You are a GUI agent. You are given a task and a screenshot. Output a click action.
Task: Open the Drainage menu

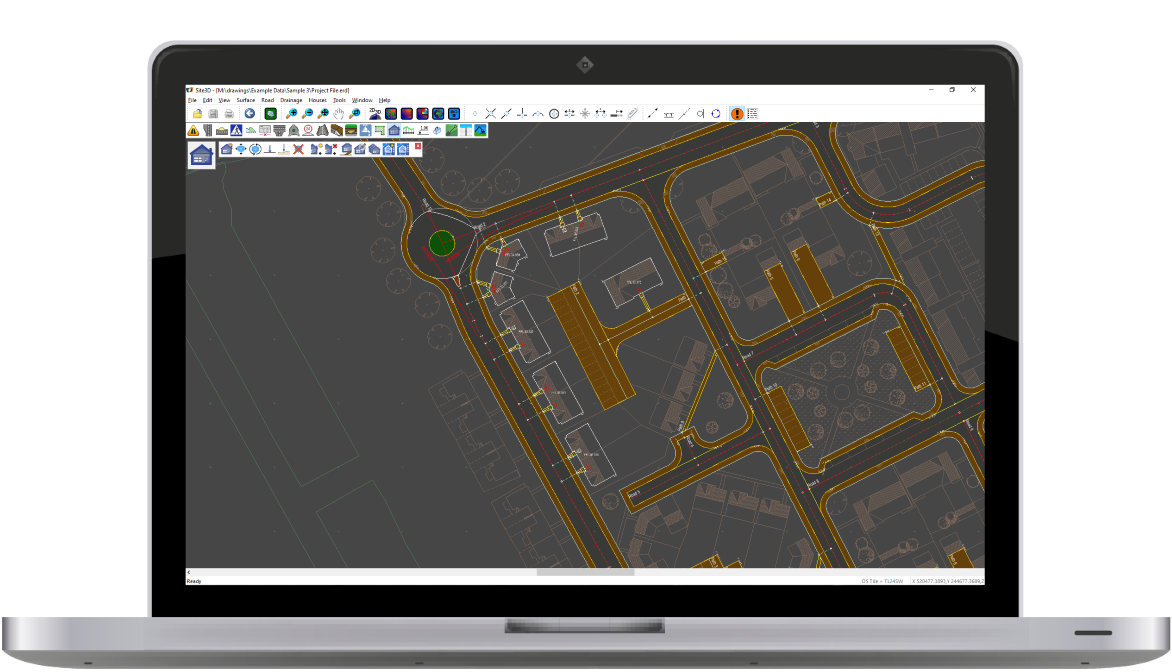[291, 100]
